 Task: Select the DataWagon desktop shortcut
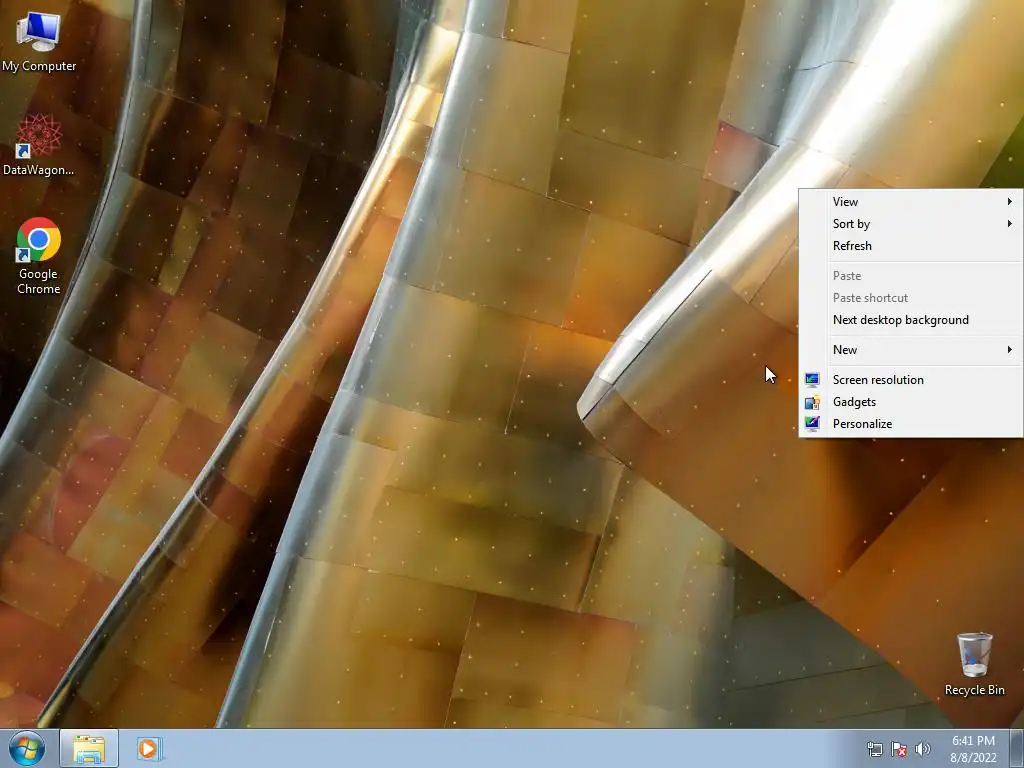click(39, 145)
